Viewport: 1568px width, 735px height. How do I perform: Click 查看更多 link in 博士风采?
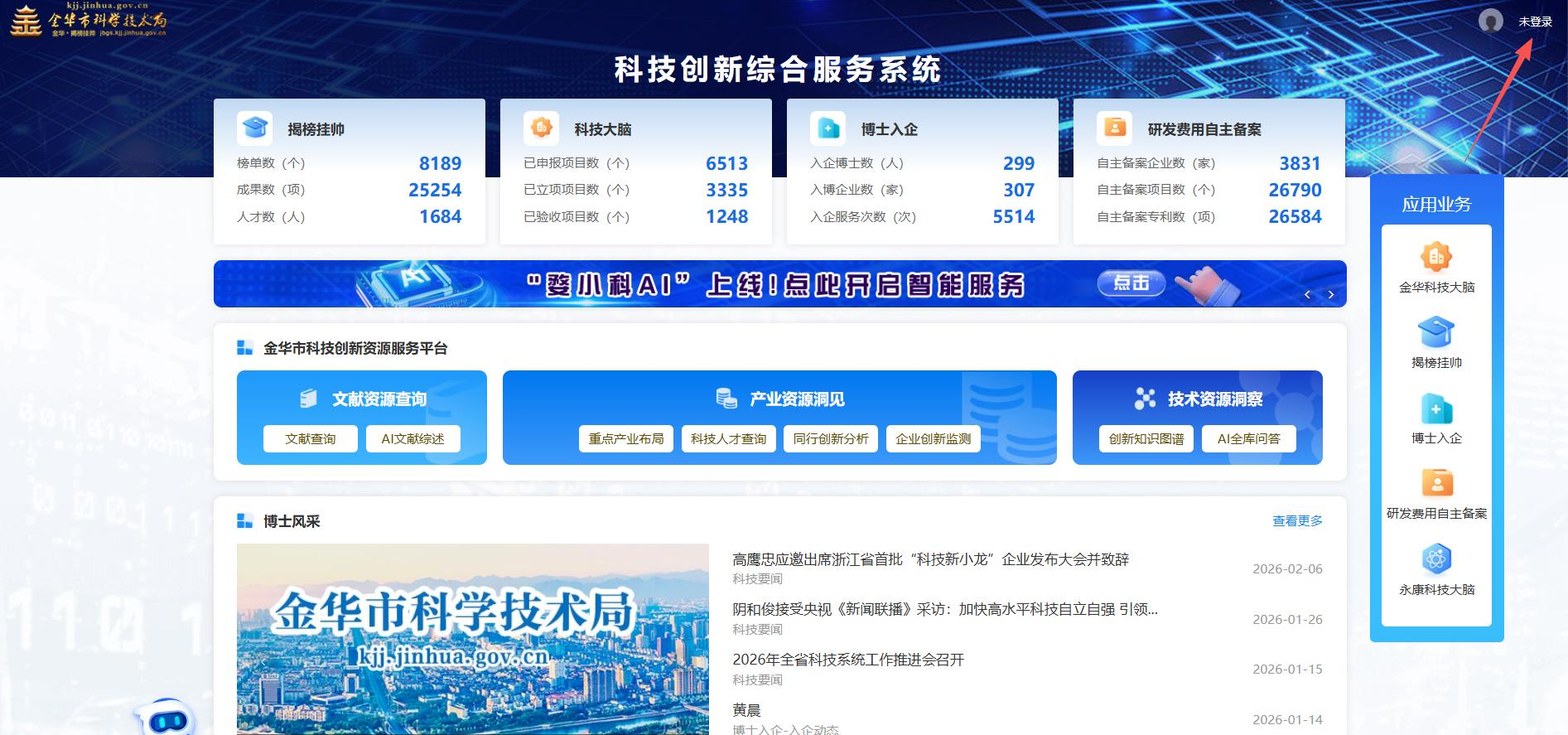tap(1297, 521)
